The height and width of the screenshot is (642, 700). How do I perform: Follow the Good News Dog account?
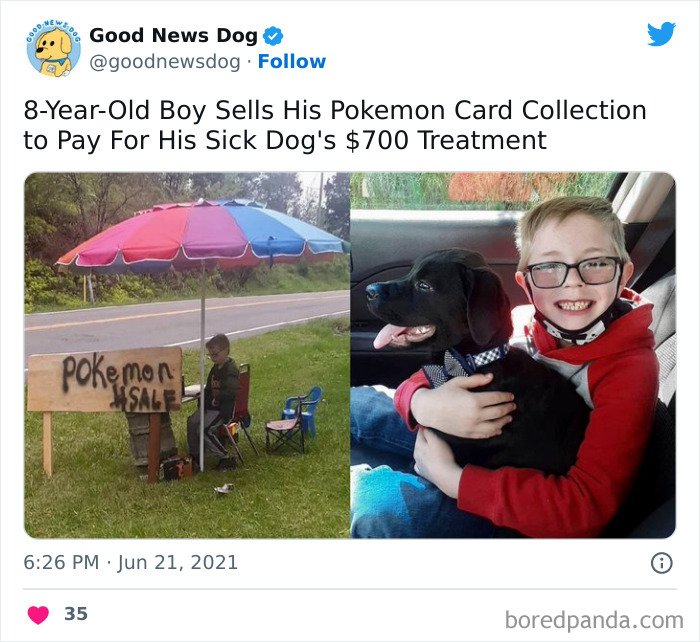pyautogui.click(x=292, y=62)
